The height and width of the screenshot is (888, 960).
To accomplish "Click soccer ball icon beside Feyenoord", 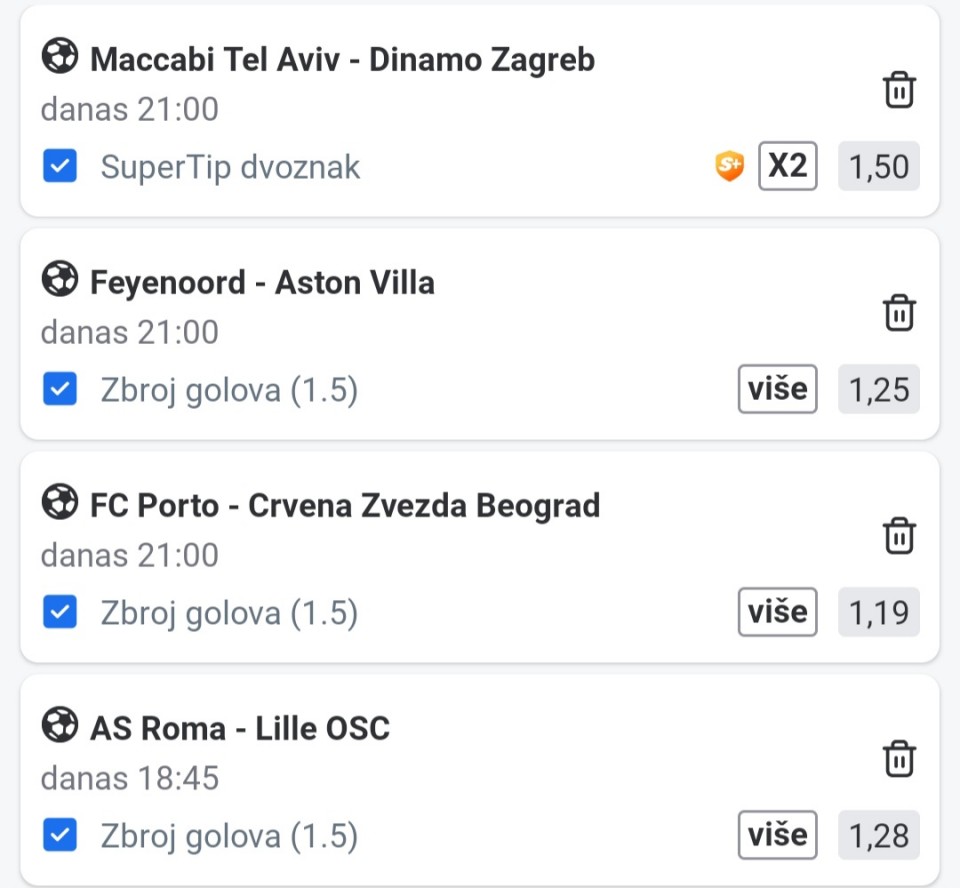I will coord(59,281).
